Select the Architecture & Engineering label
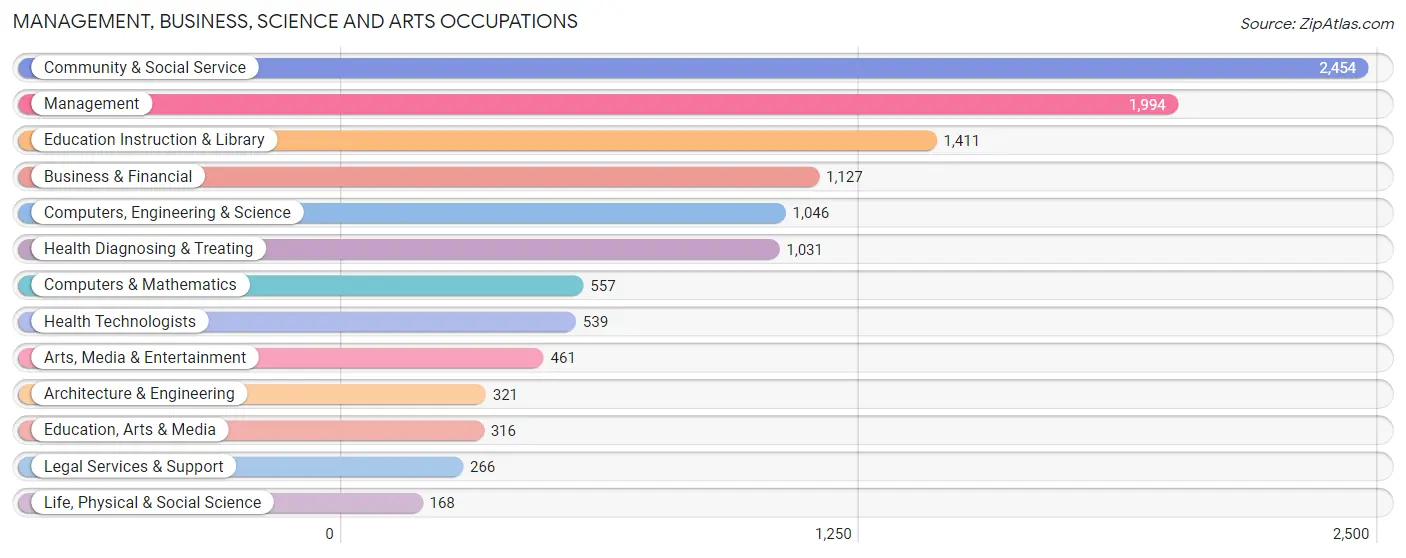Image resolution: width=1406 pixels, height=558 pixels. tap(139, 394)
